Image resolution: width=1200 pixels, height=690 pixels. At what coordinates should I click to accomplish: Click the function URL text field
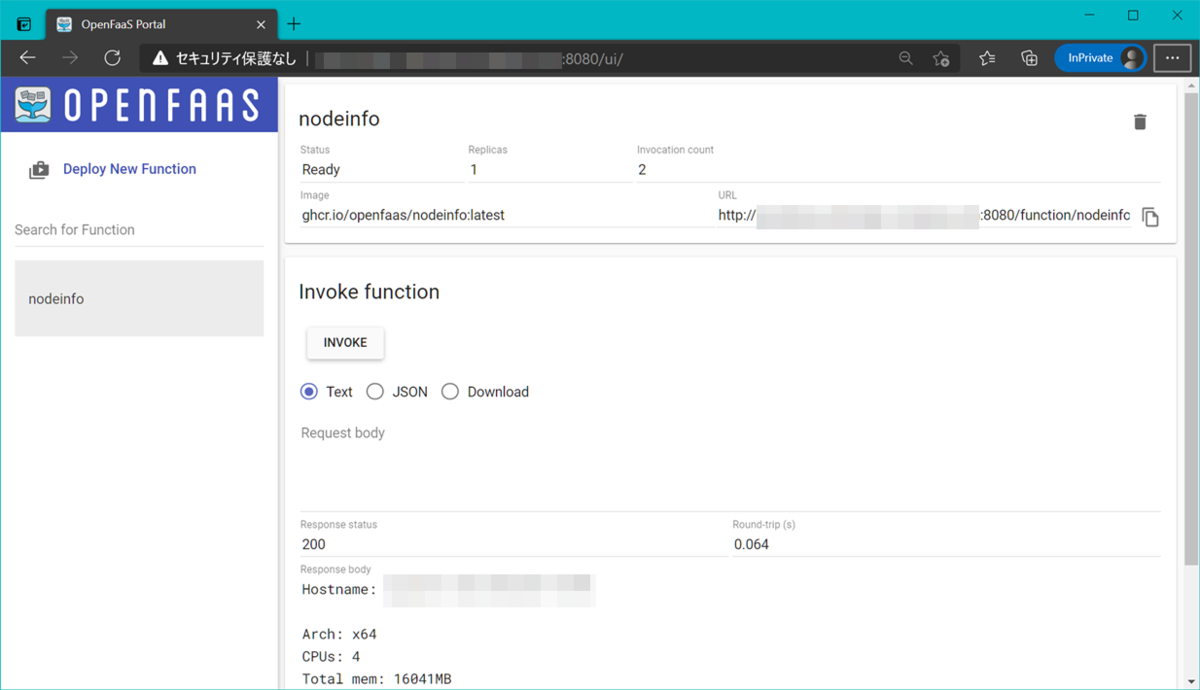click(924, 215)
